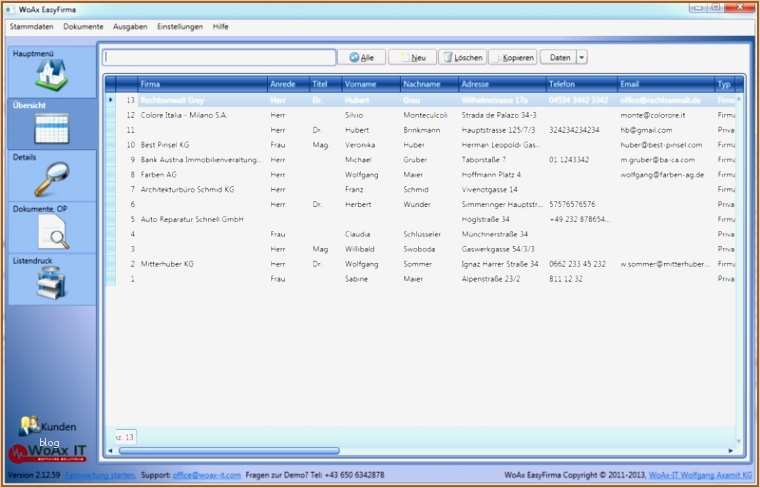Click the selected row 13 indicator arrow
Viewport: 760px width, 488px height.
pos(111,100)
